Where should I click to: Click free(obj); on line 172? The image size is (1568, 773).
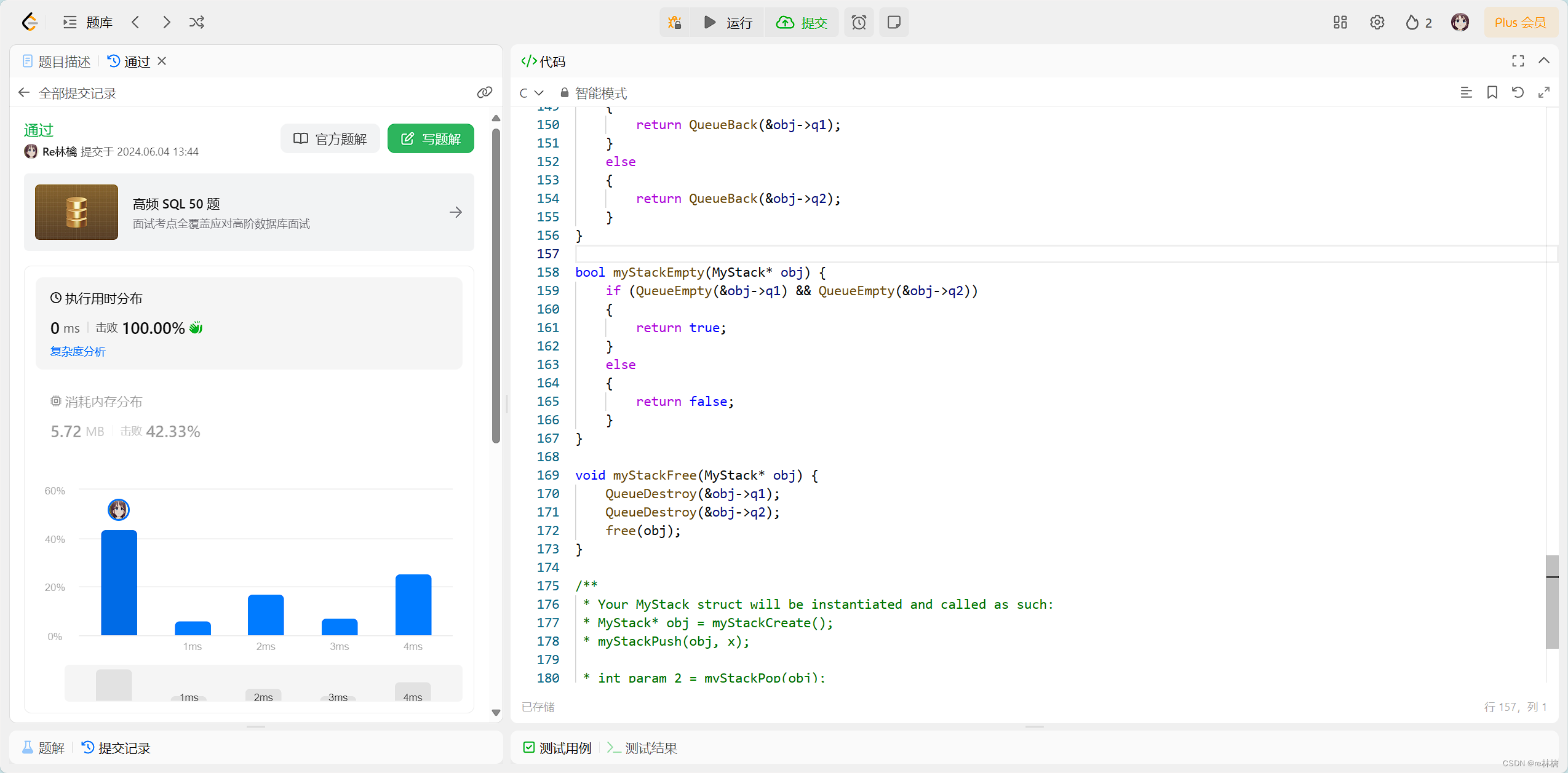(x=643, y=531)
